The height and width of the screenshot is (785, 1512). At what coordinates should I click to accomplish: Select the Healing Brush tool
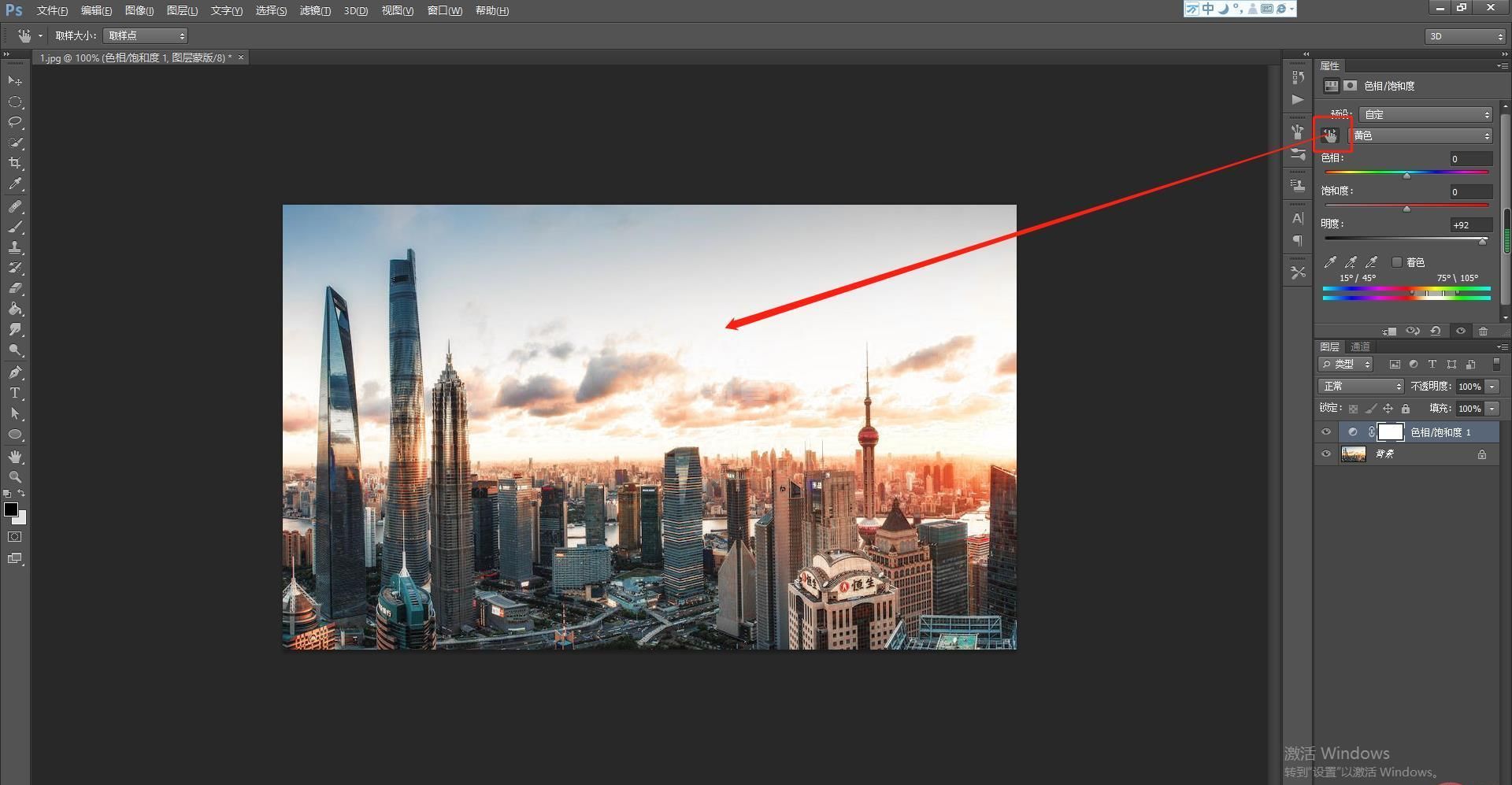(x=15, y=206)
